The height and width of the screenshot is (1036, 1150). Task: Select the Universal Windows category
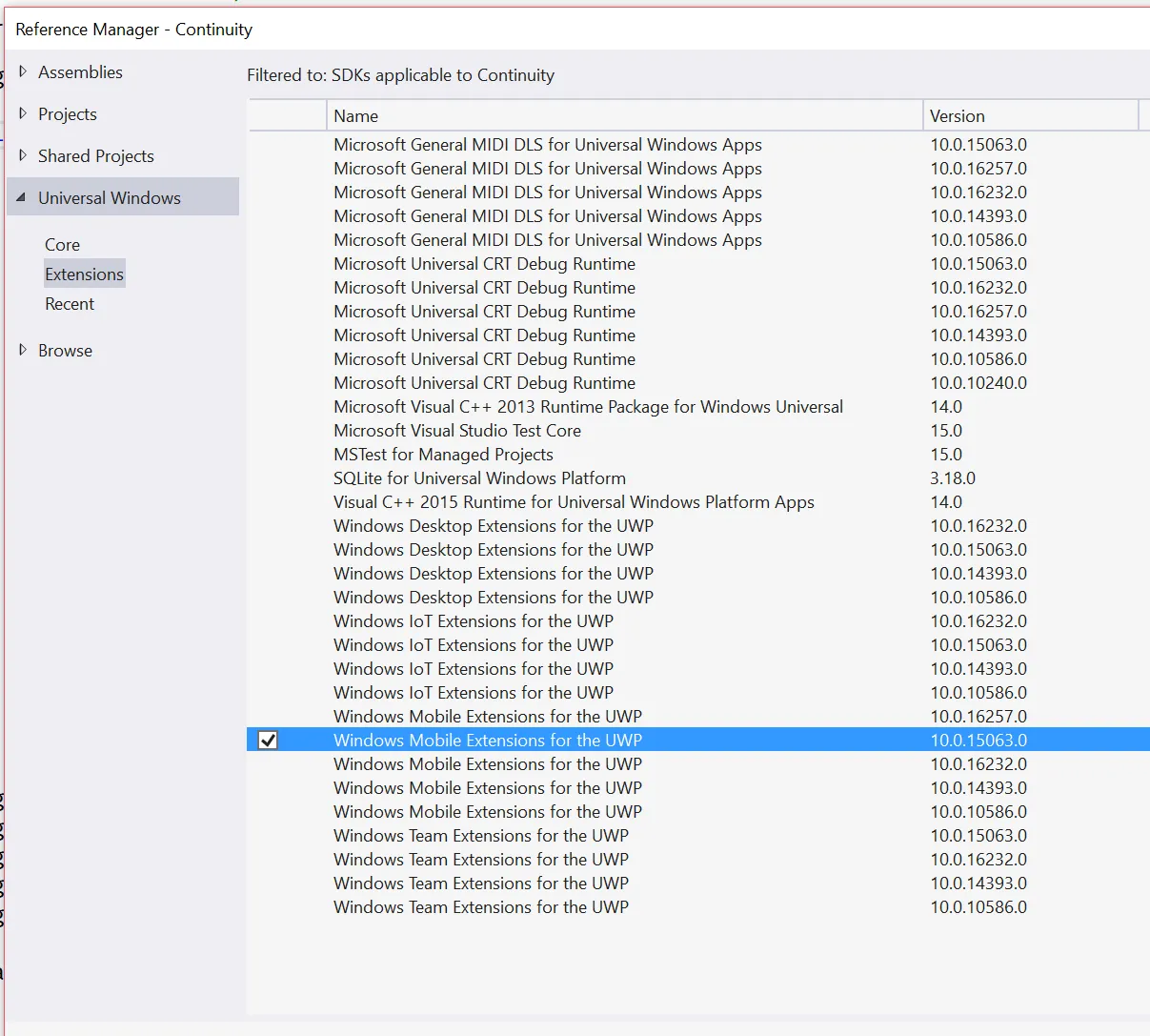(123, 196)
